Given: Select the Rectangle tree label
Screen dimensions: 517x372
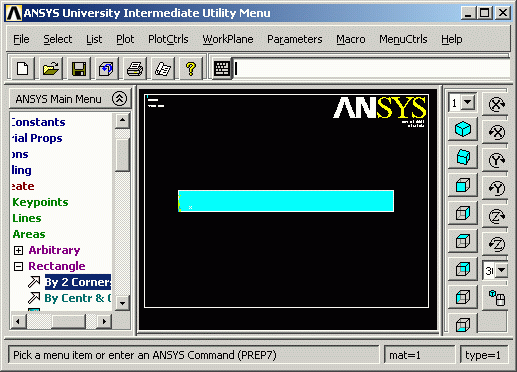Looking at the screenshot, I should tap(57, 266).
